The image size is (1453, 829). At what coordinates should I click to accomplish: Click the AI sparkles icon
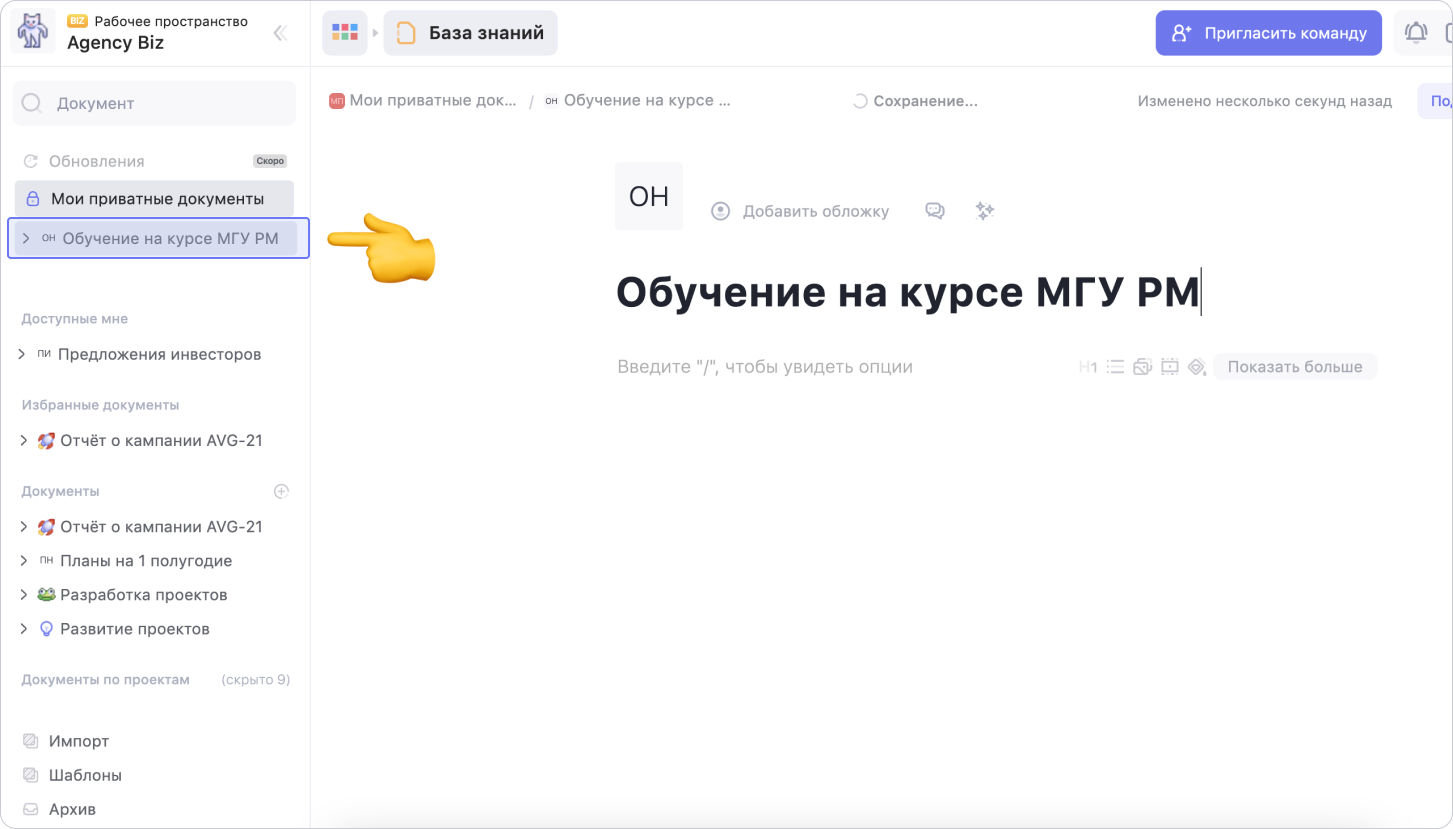985,211
